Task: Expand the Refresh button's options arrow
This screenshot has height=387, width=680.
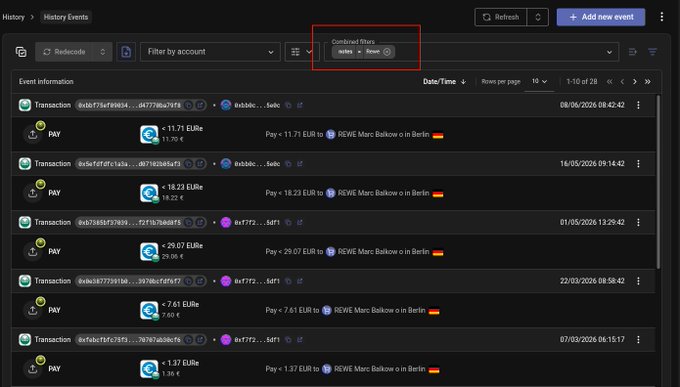Action: [538, 17]
